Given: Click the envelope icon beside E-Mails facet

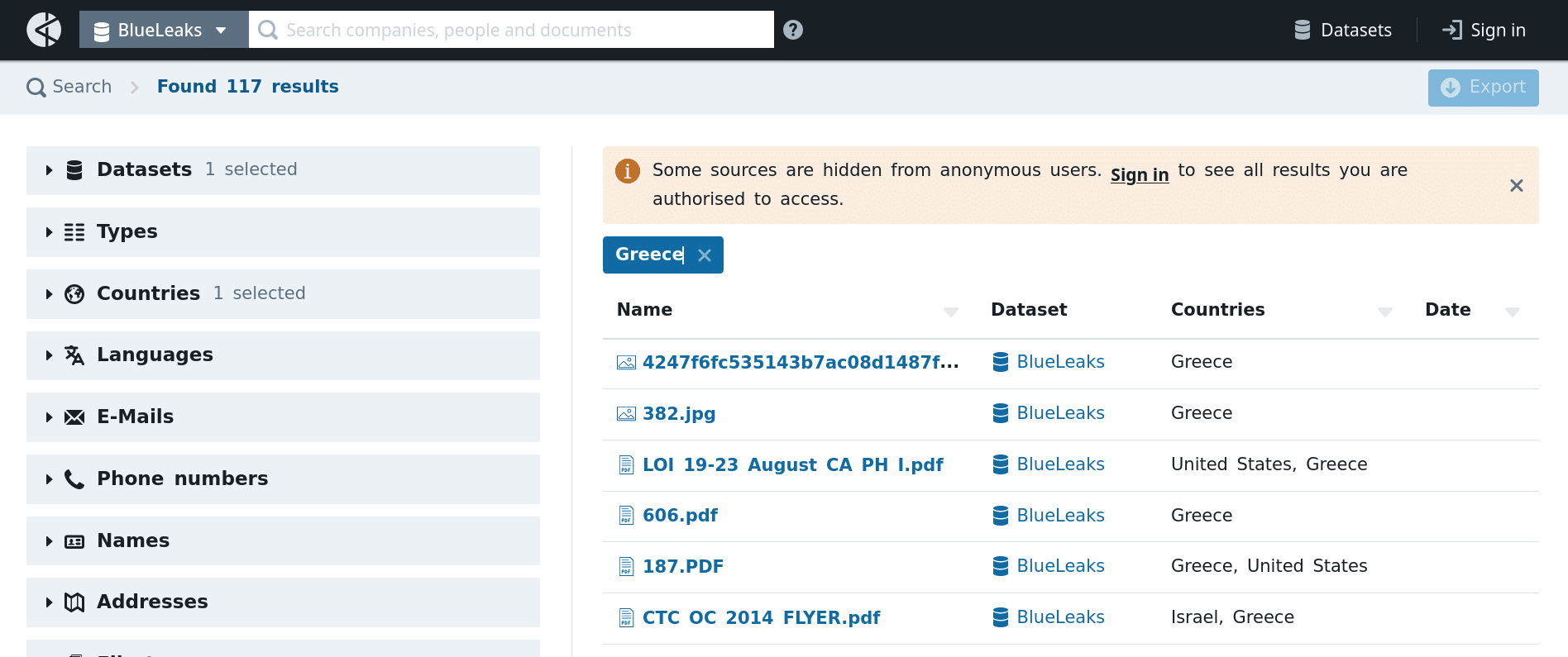Looking at the screenshot, I should (74, 417).
